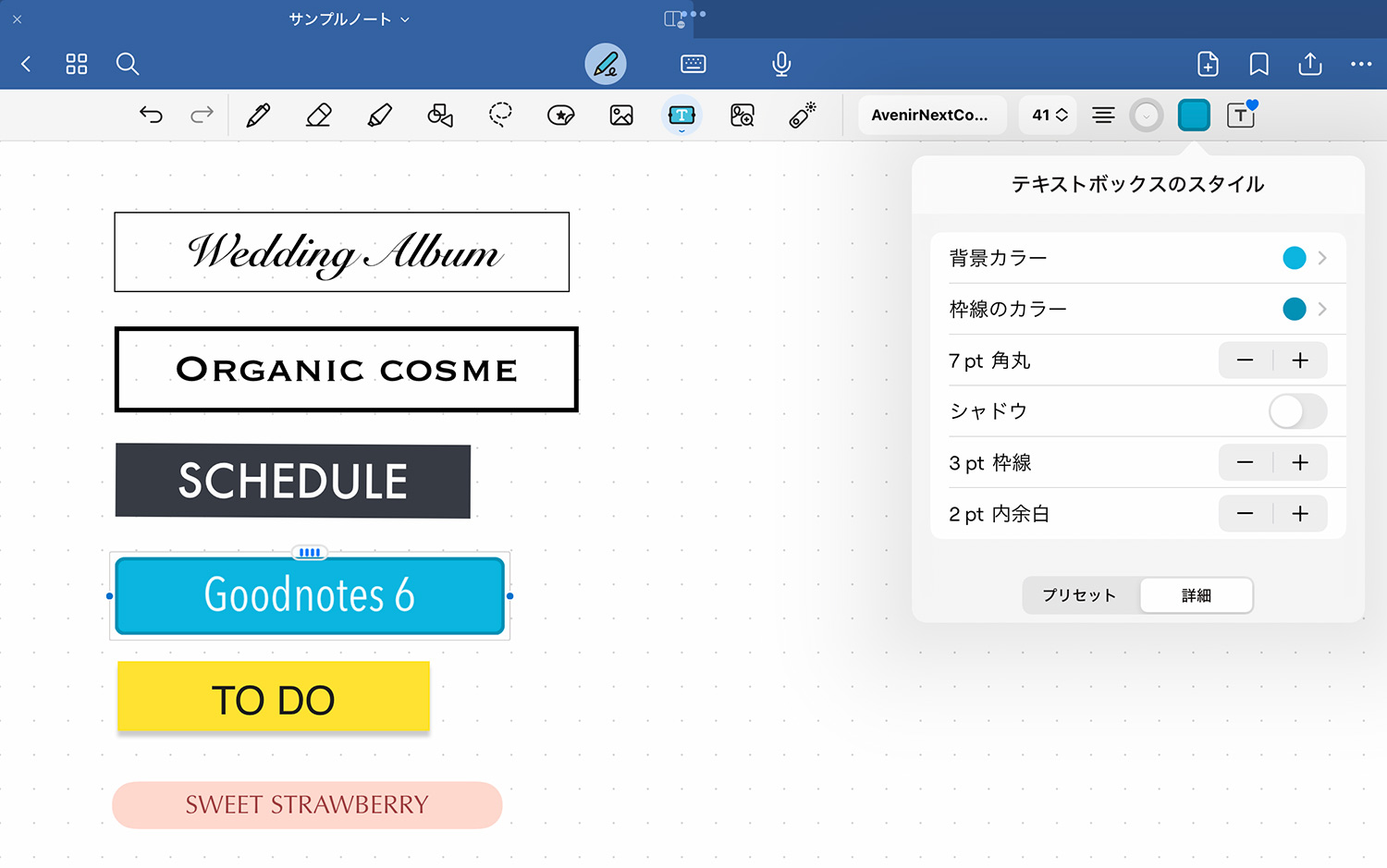The width and height of the screenshot is (1387, 868).
Task: Select the Shapes tool
Action: [x=440, y=115]
